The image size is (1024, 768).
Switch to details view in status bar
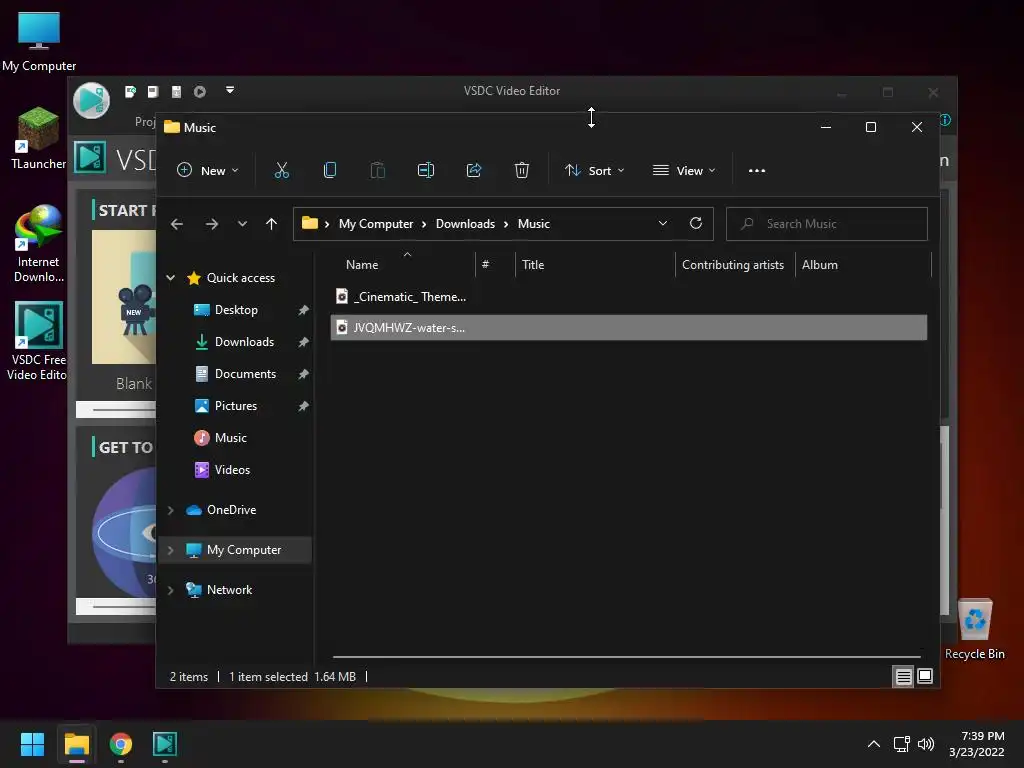point(903,677)
